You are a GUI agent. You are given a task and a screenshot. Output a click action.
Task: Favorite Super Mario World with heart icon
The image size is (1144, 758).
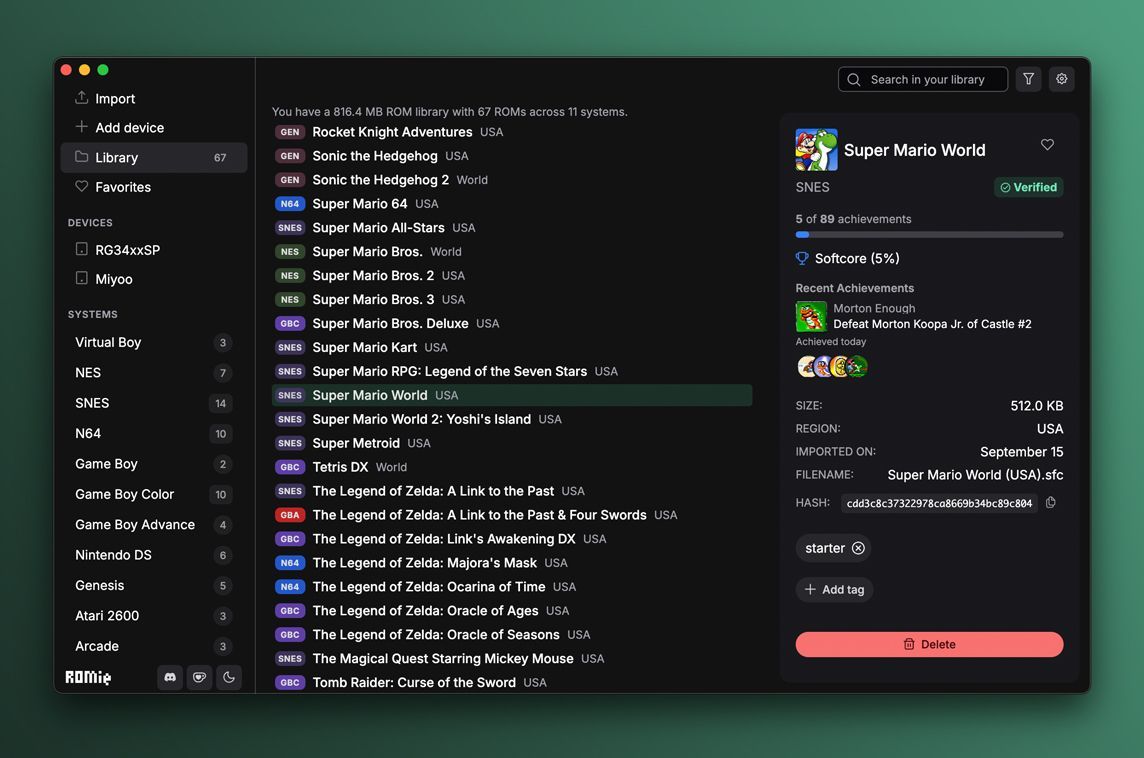click(1047, 144)
